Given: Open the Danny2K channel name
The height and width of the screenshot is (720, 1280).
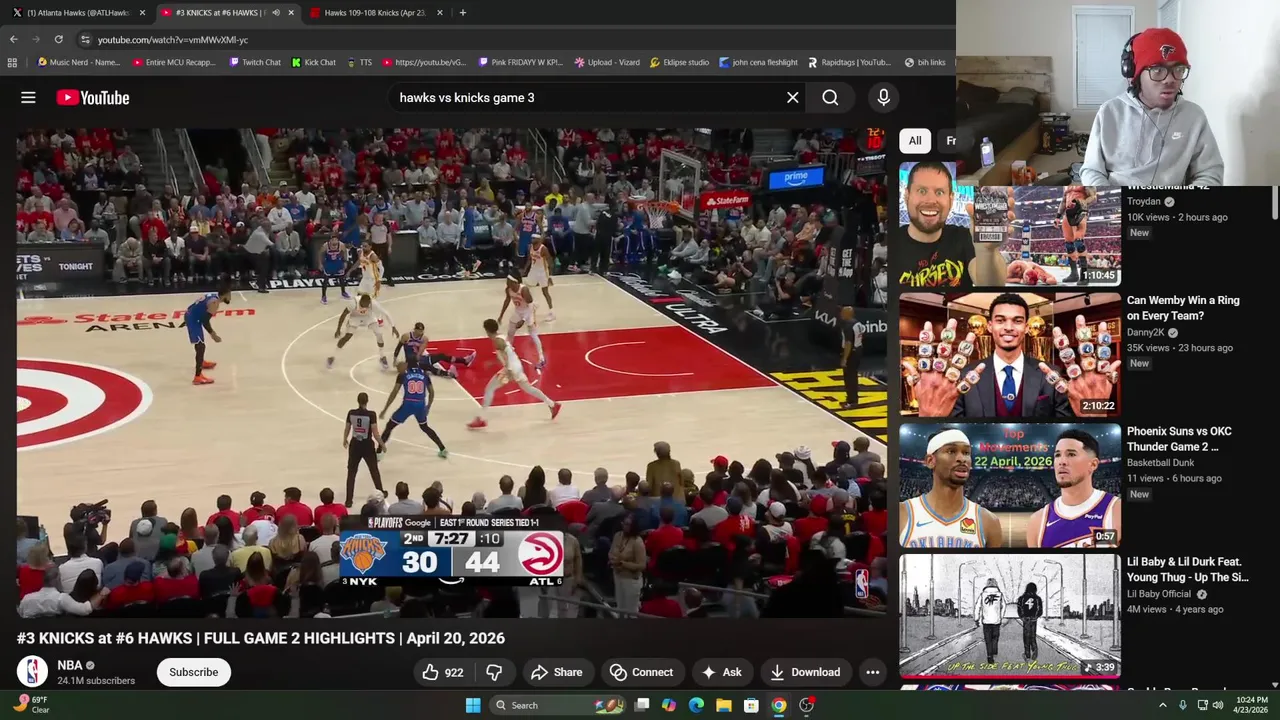Looking at the screenshot, I should coord(1147,333).
